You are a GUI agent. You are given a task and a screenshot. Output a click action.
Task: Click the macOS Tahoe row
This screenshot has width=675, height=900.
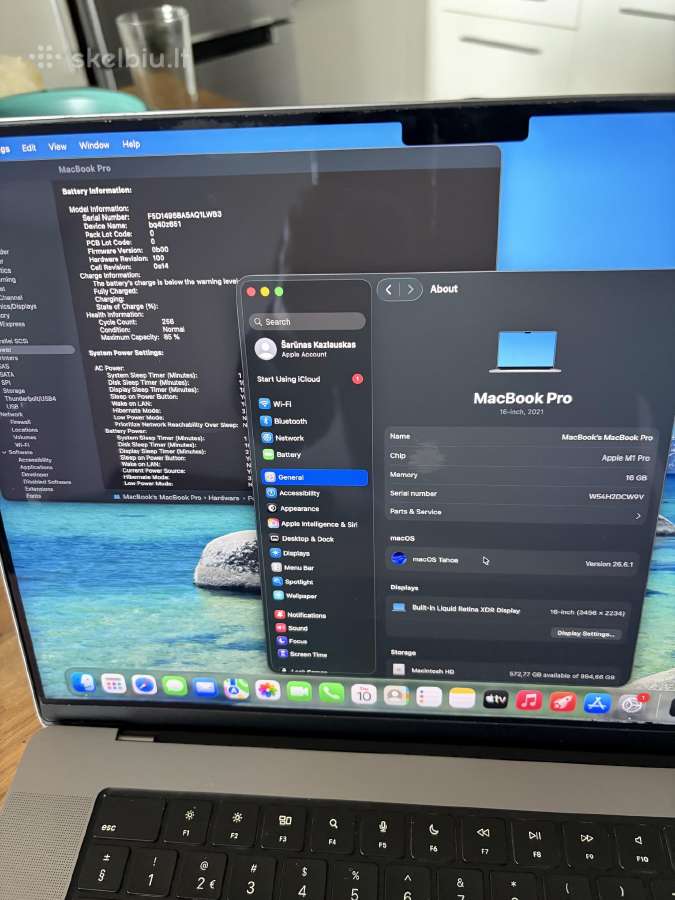click(510, 561)
